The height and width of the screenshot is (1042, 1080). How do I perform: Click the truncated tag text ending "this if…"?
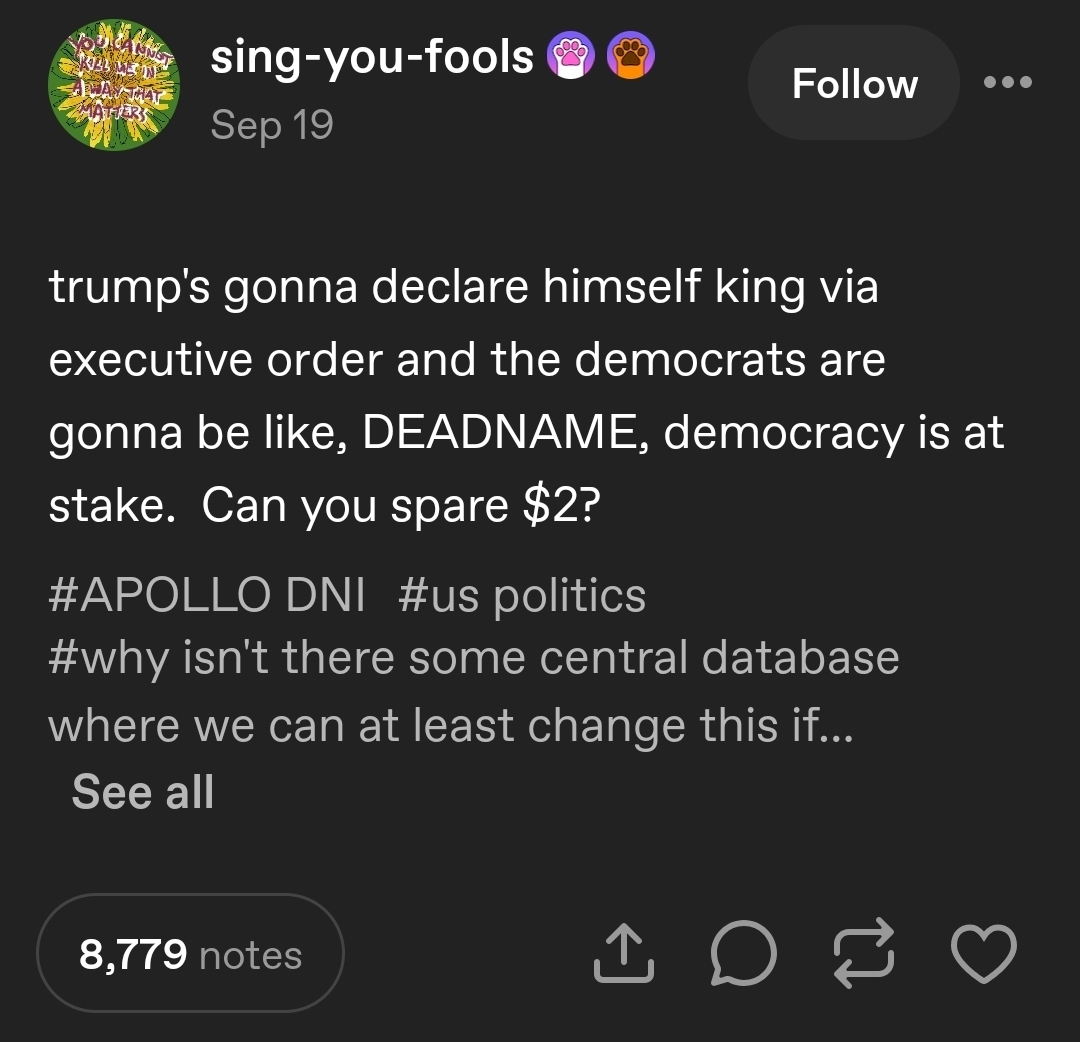450,725
